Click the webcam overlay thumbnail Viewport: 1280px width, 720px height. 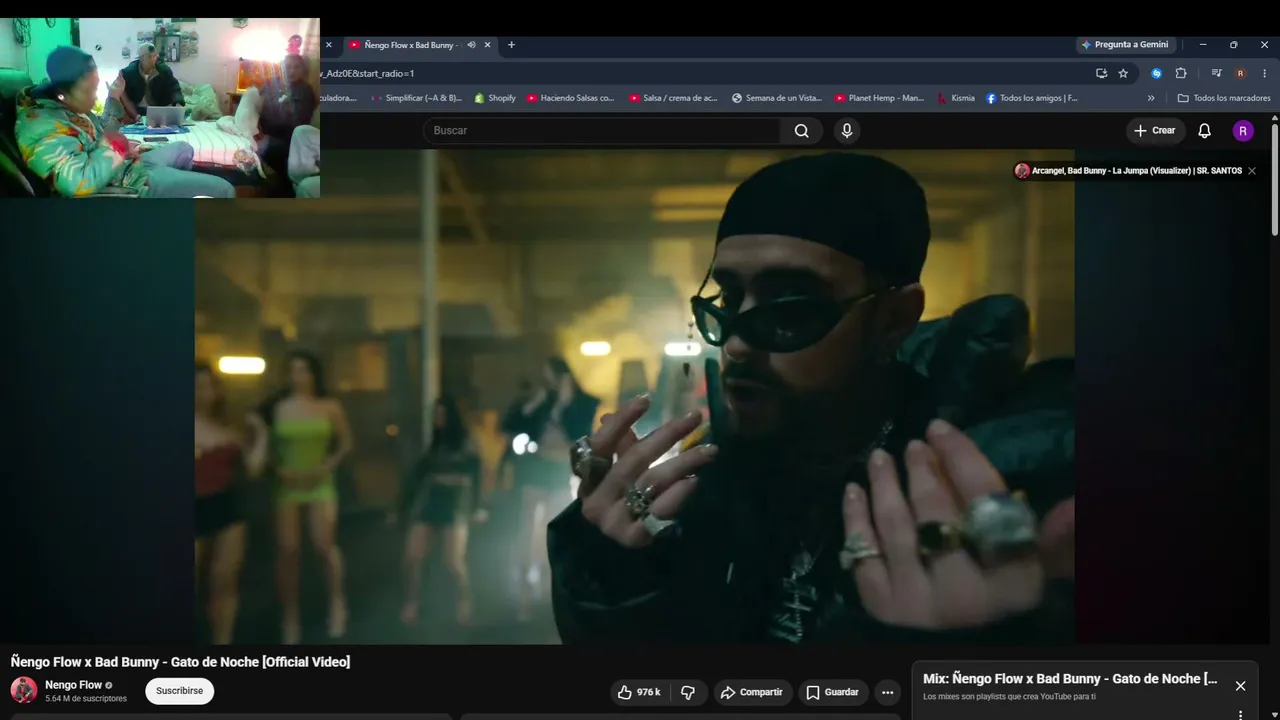[160, 108]
